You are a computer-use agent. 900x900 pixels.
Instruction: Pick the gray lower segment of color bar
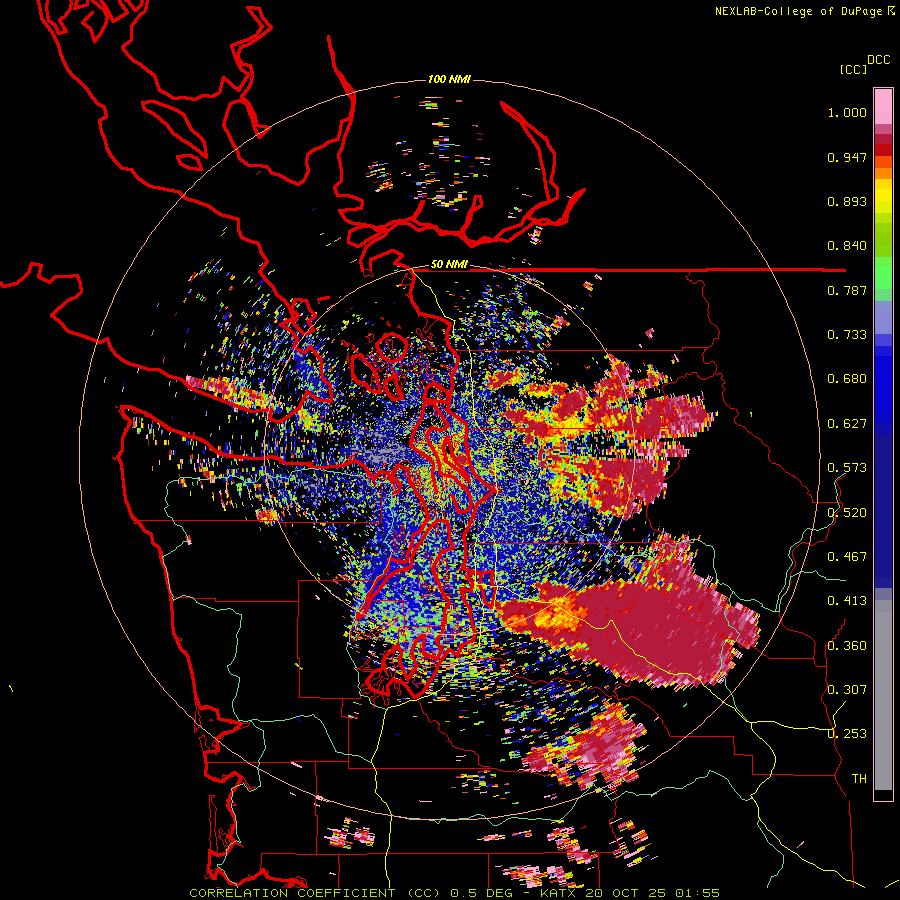[x=883, y=695]
